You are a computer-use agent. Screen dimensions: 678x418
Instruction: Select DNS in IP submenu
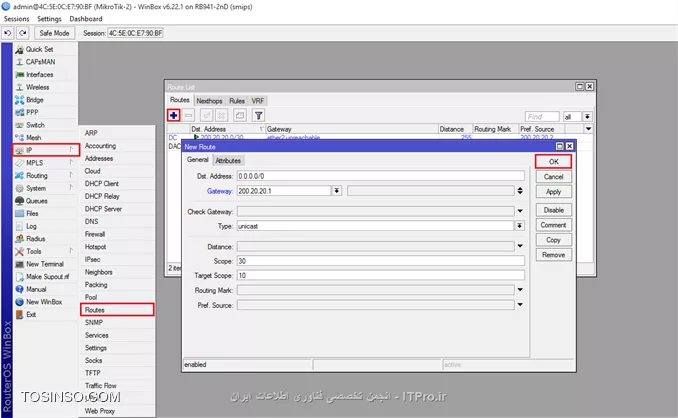tap(117, 221)
